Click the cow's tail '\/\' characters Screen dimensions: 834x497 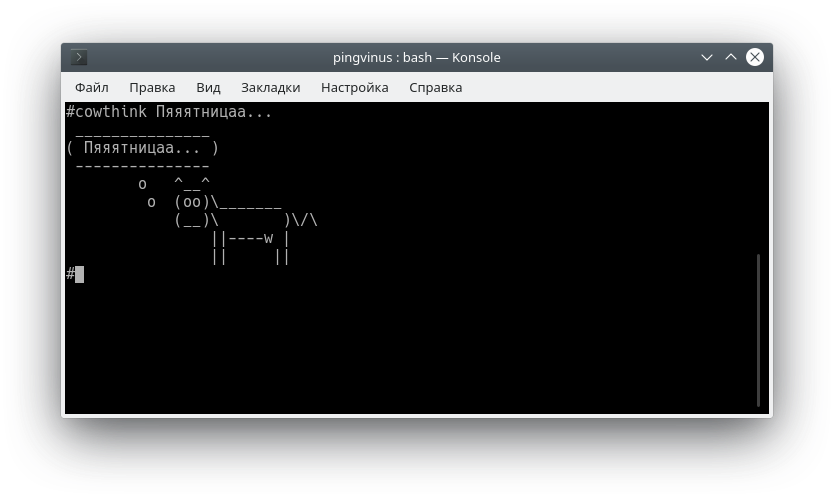click(x=304, y=220)
